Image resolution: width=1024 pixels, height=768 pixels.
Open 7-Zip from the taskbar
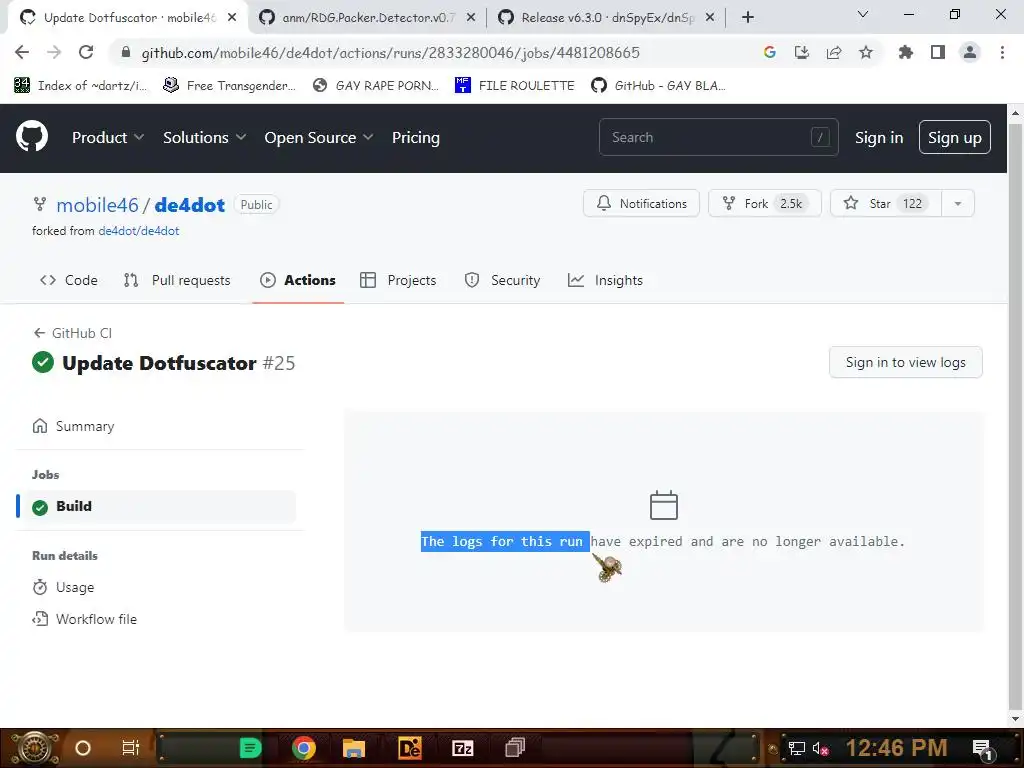click(x=462, y=748)
